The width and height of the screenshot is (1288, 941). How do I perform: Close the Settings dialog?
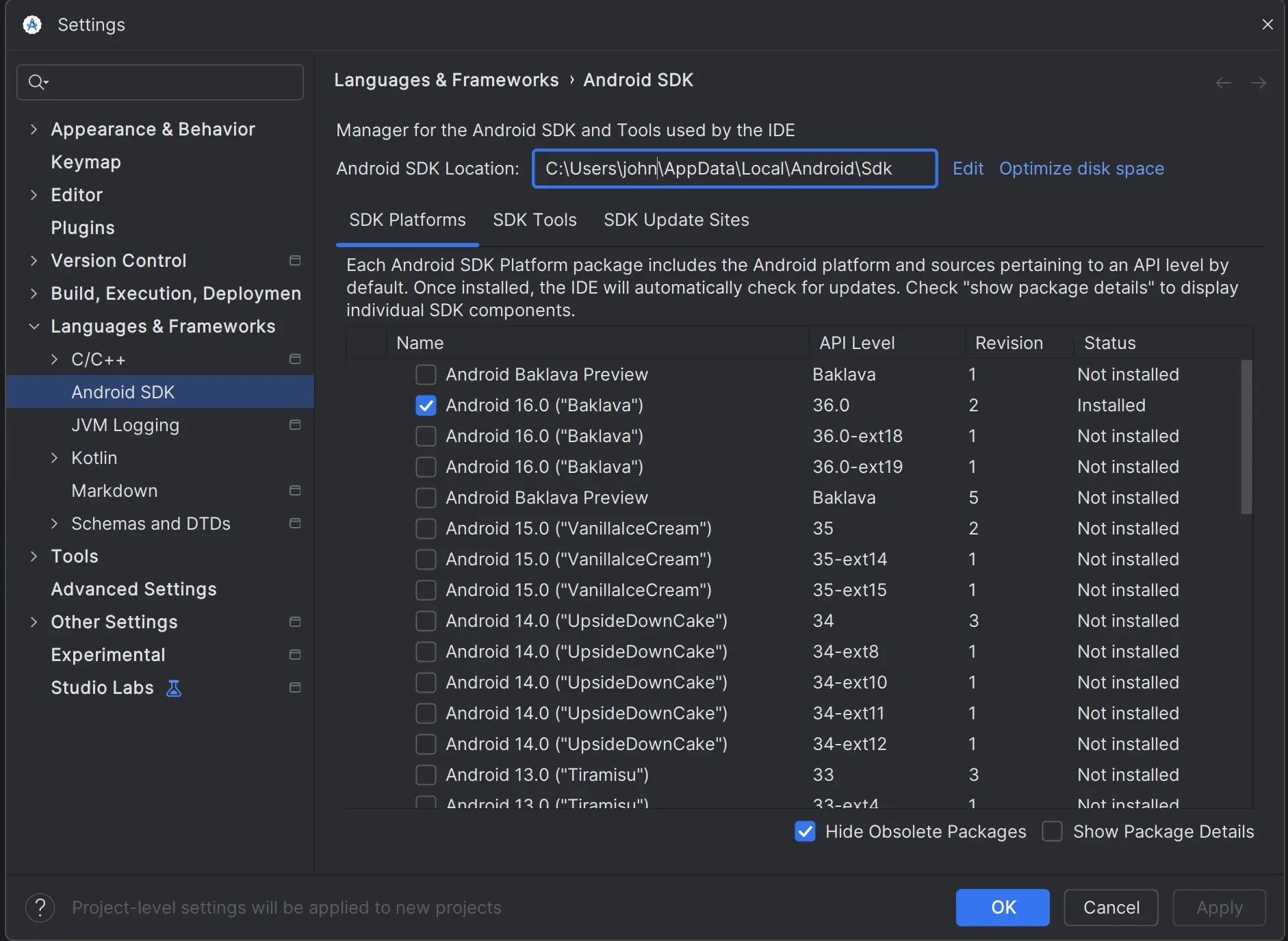[1267, 25]
